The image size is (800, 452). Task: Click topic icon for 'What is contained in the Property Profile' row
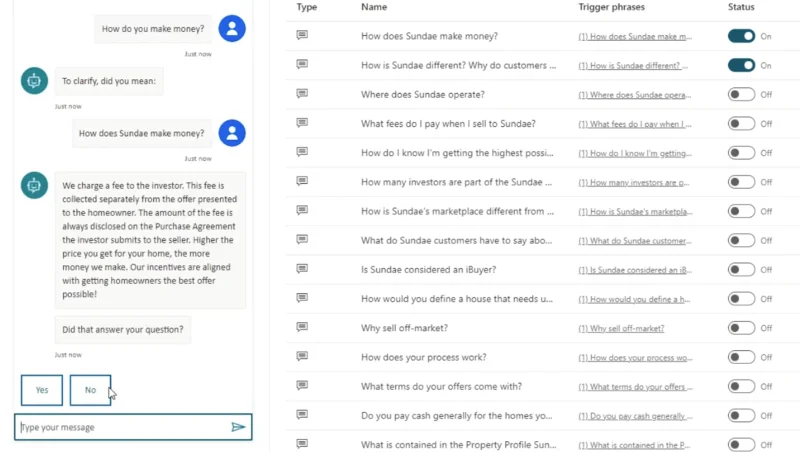tap(302, 443)
